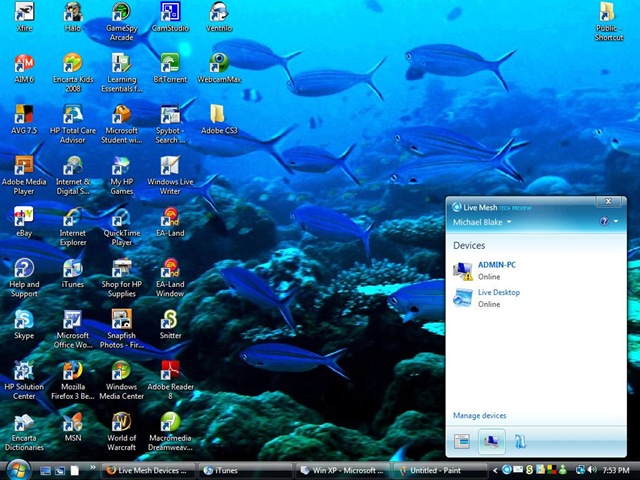Open the Ventrilo shortcut
Image resolution: width=640 pixels, height=480 pixels.
219,16
